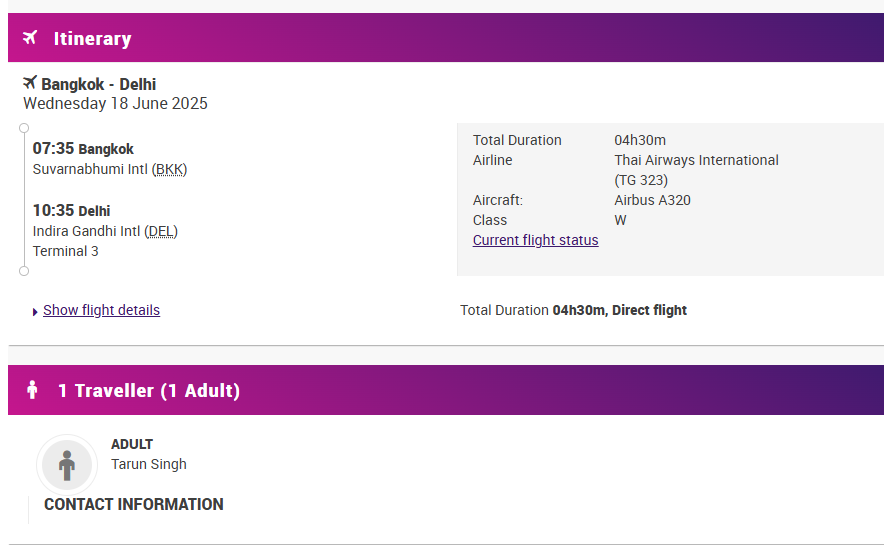Click the DEL airport code abbreviation
The image size is (884, 545).
click(161, 231)
